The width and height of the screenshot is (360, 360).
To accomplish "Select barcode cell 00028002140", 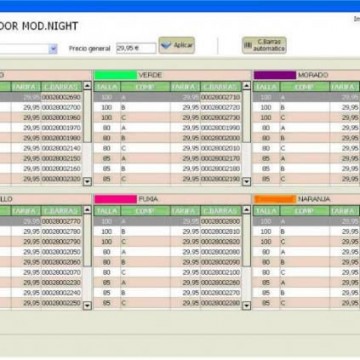I will [x=61, y=148].
